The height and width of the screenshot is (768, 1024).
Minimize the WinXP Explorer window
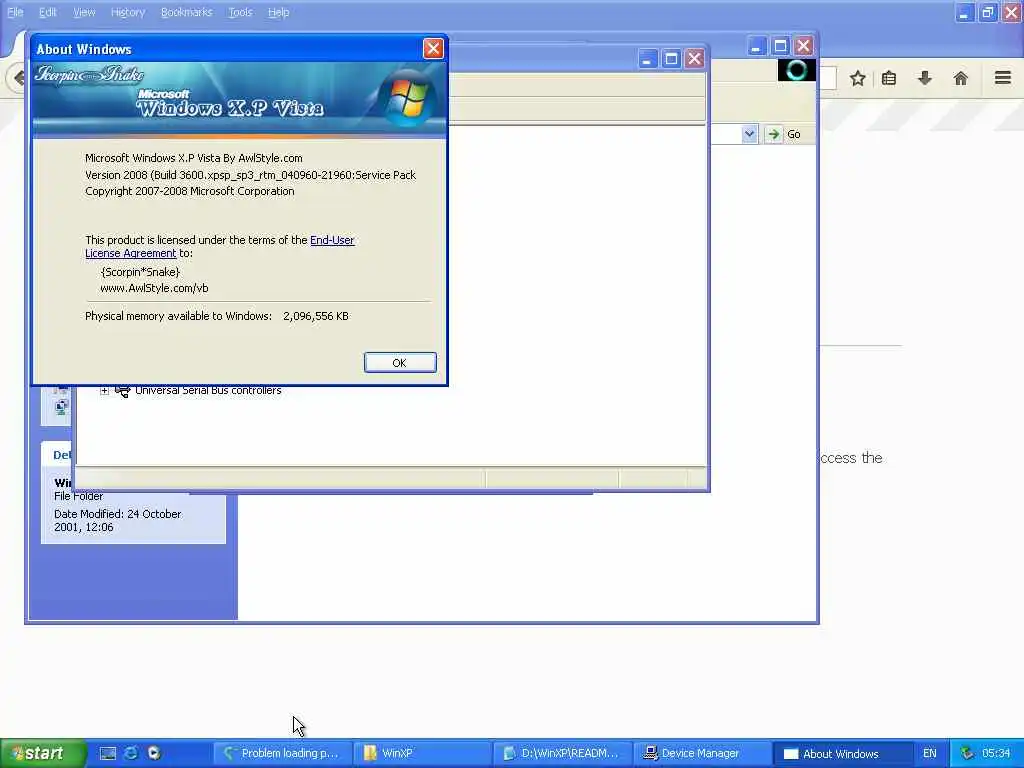tap(756, 46)
